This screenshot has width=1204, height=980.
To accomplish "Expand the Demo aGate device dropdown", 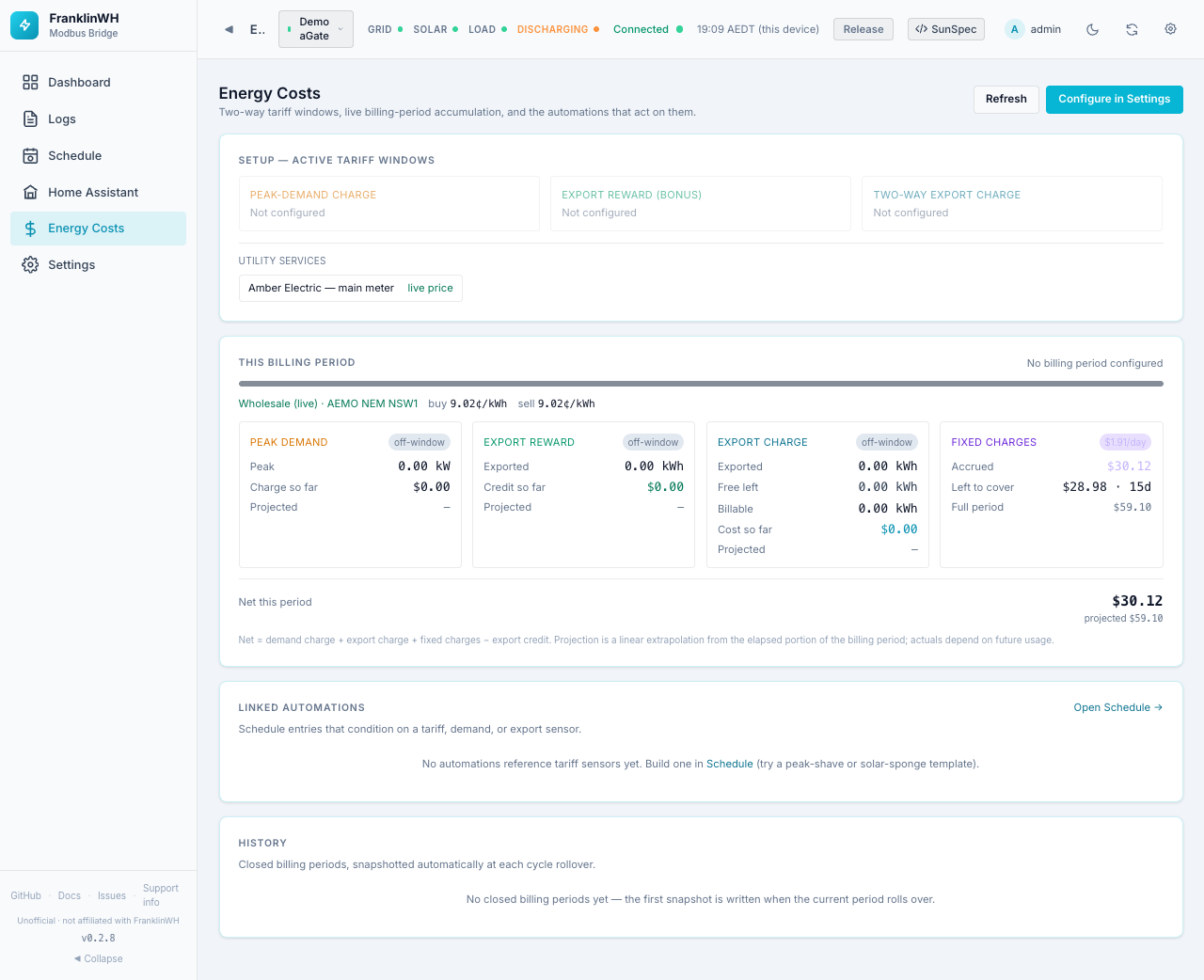I will pyautogui.click(x=316, y=29).
